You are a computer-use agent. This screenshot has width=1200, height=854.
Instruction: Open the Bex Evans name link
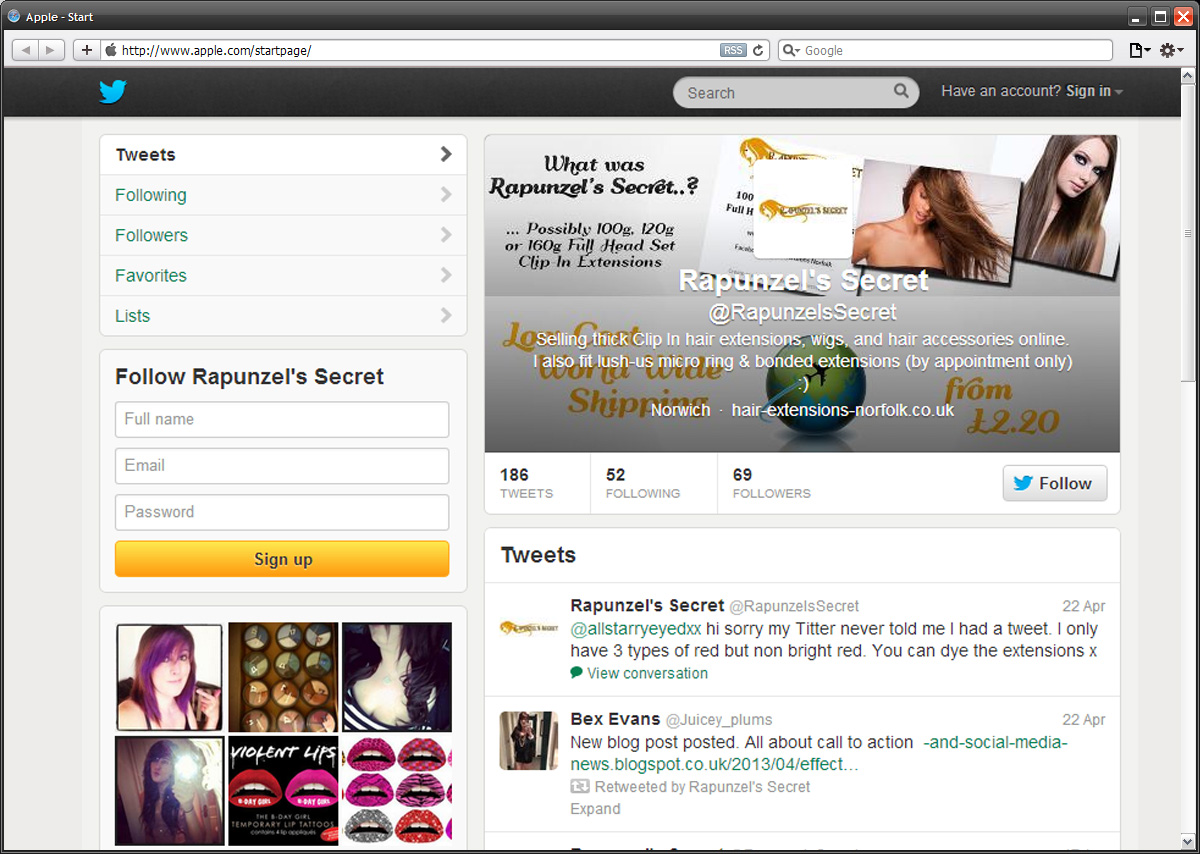[615, 719]
